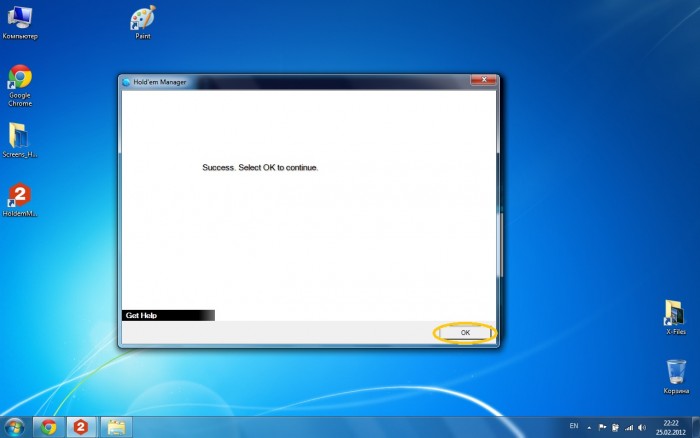Screen dimensions: 700x438
Task: Open Windows Explorer from the taskbar
Action: click(x=116, y=427)
